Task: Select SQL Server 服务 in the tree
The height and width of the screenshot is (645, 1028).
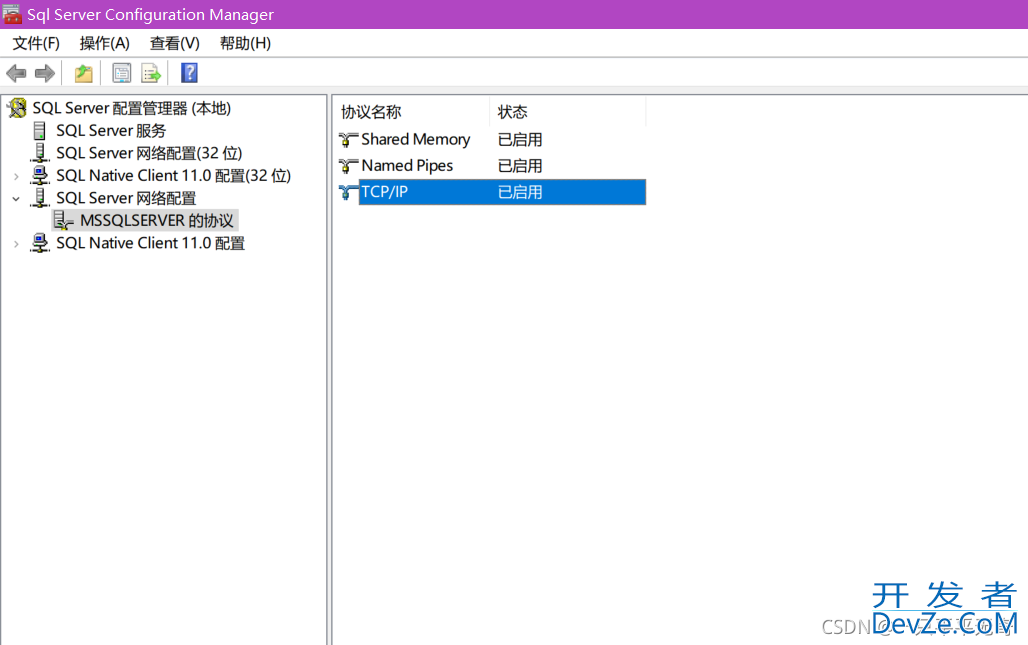Action: [111, 131]
